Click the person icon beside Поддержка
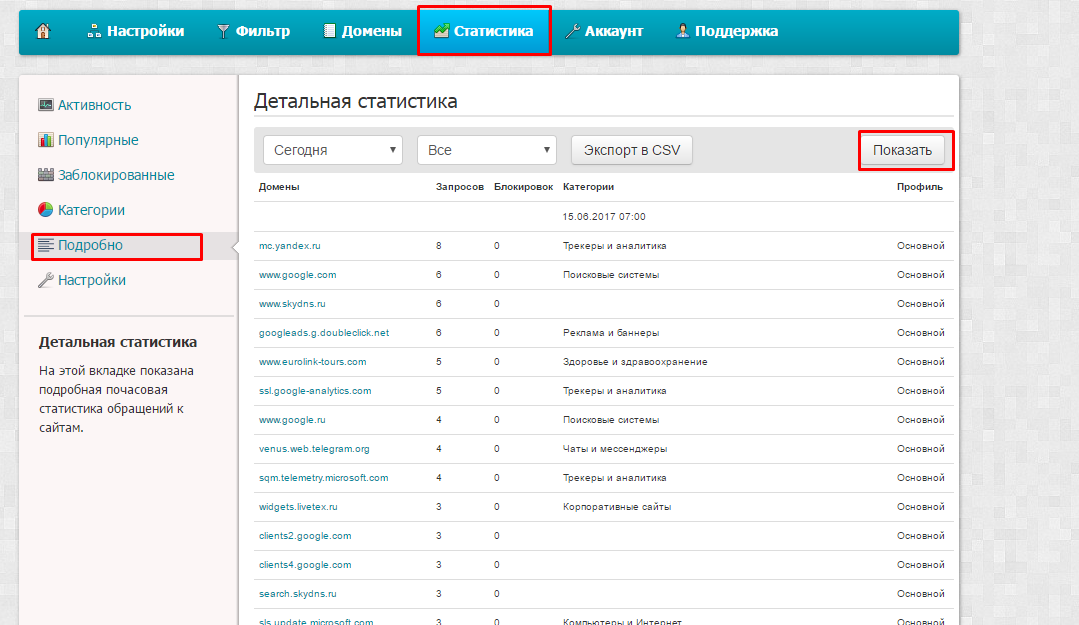This screenshot has width=1079, height=625. click(683, 31)
